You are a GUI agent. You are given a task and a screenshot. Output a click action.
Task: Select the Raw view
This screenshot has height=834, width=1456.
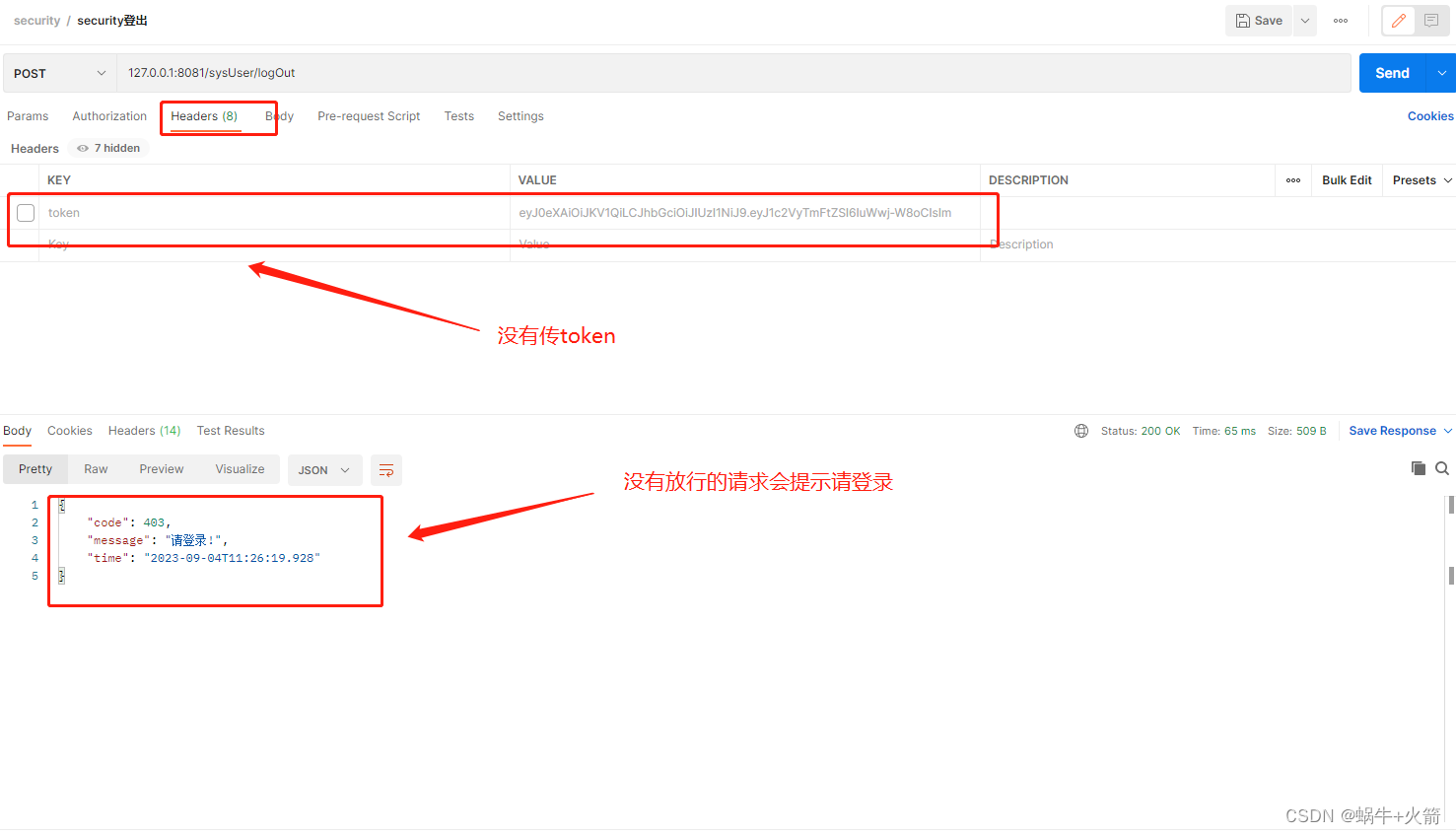coord(96,469)
